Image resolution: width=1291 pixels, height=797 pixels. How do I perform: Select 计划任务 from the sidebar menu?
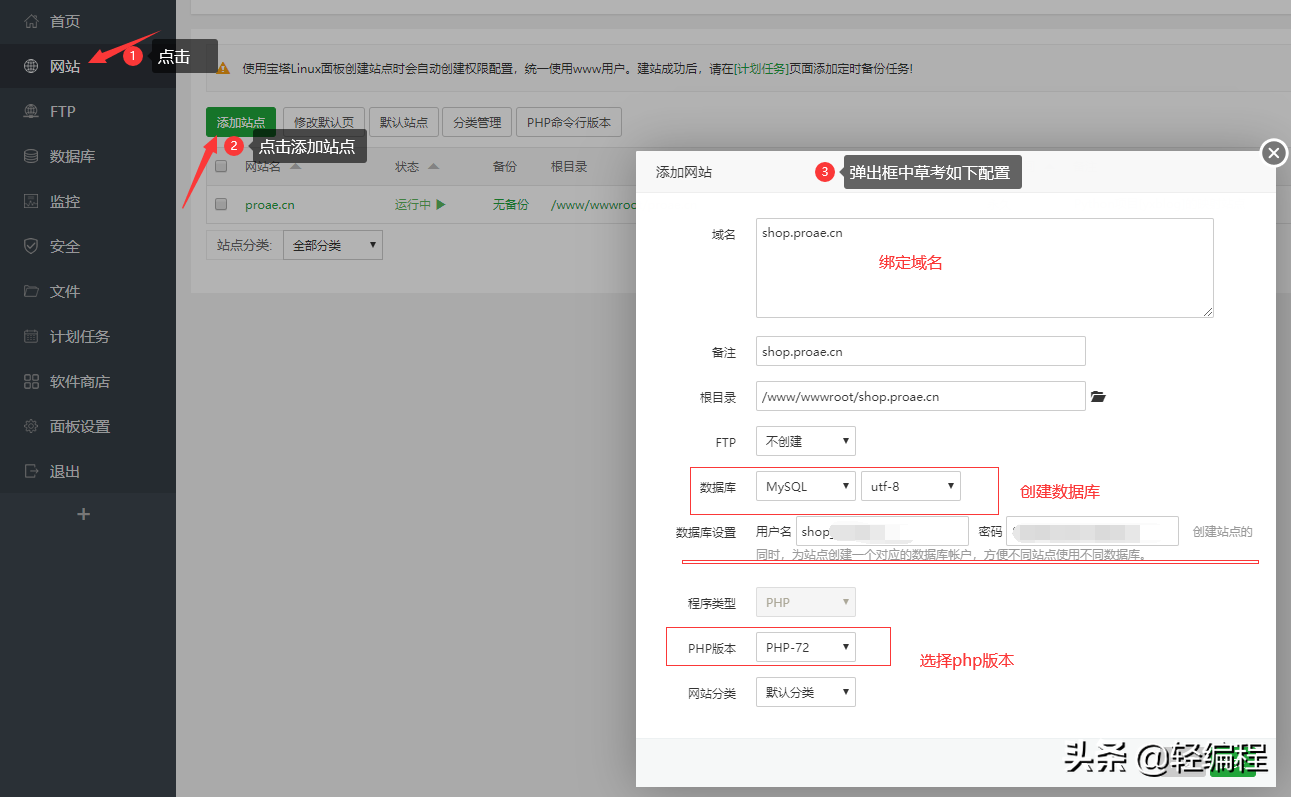pyautogui.click(x=75, y=336)
